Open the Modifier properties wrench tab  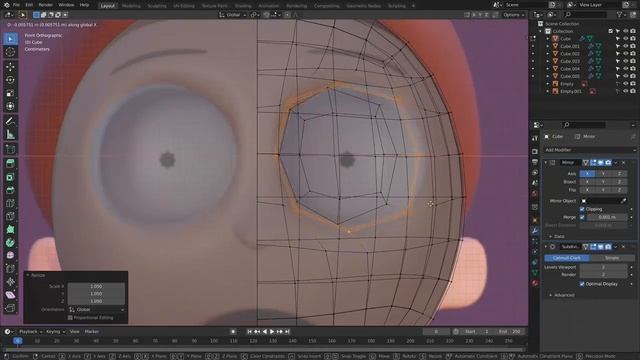click(535, 231)
